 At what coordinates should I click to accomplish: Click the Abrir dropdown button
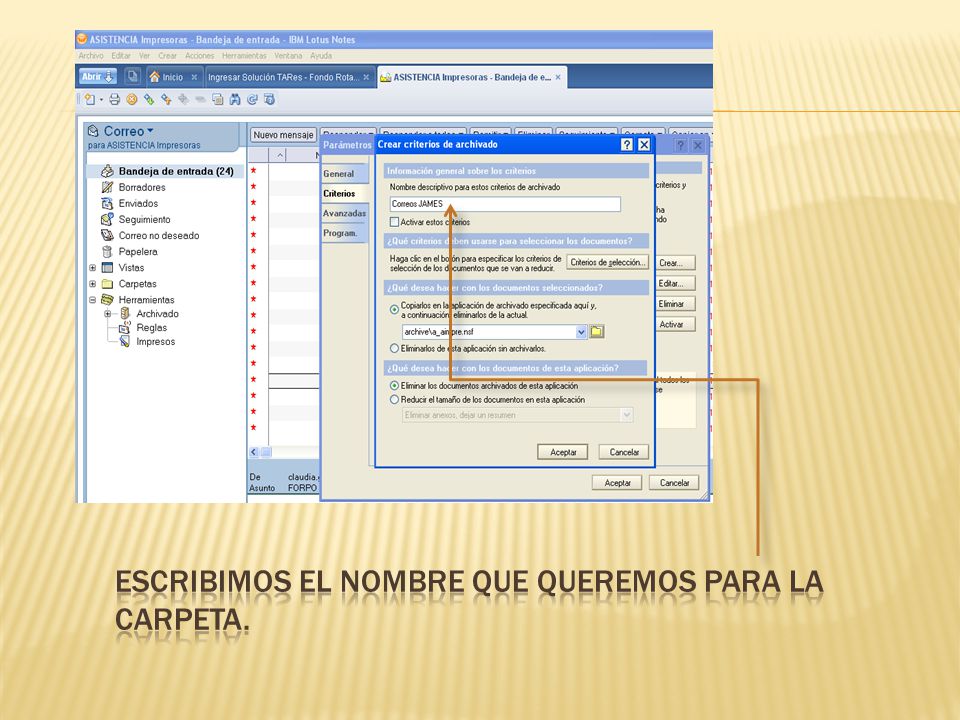pyautogui.click(x=98, y=77)
